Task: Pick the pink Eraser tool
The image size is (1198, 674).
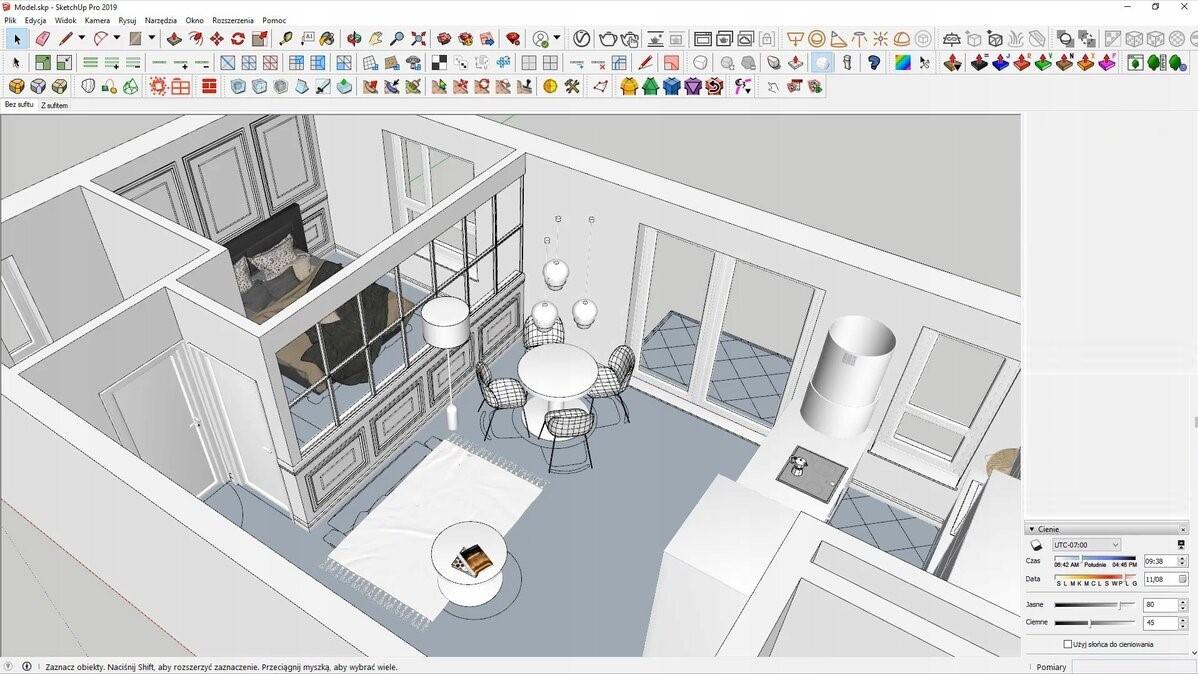Action: 43,38
